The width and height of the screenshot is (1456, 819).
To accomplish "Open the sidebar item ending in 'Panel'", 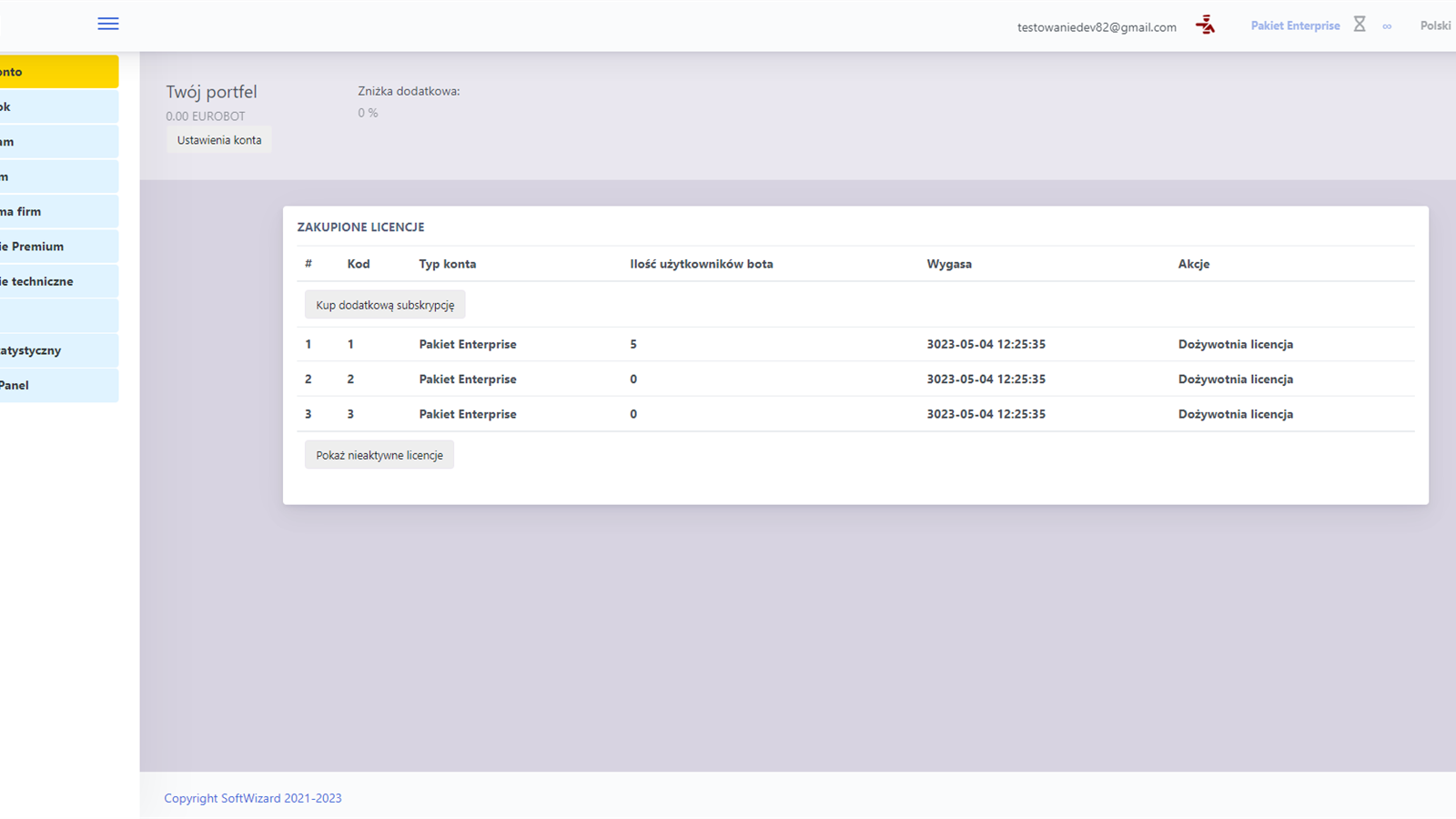I will click(58, 385).
